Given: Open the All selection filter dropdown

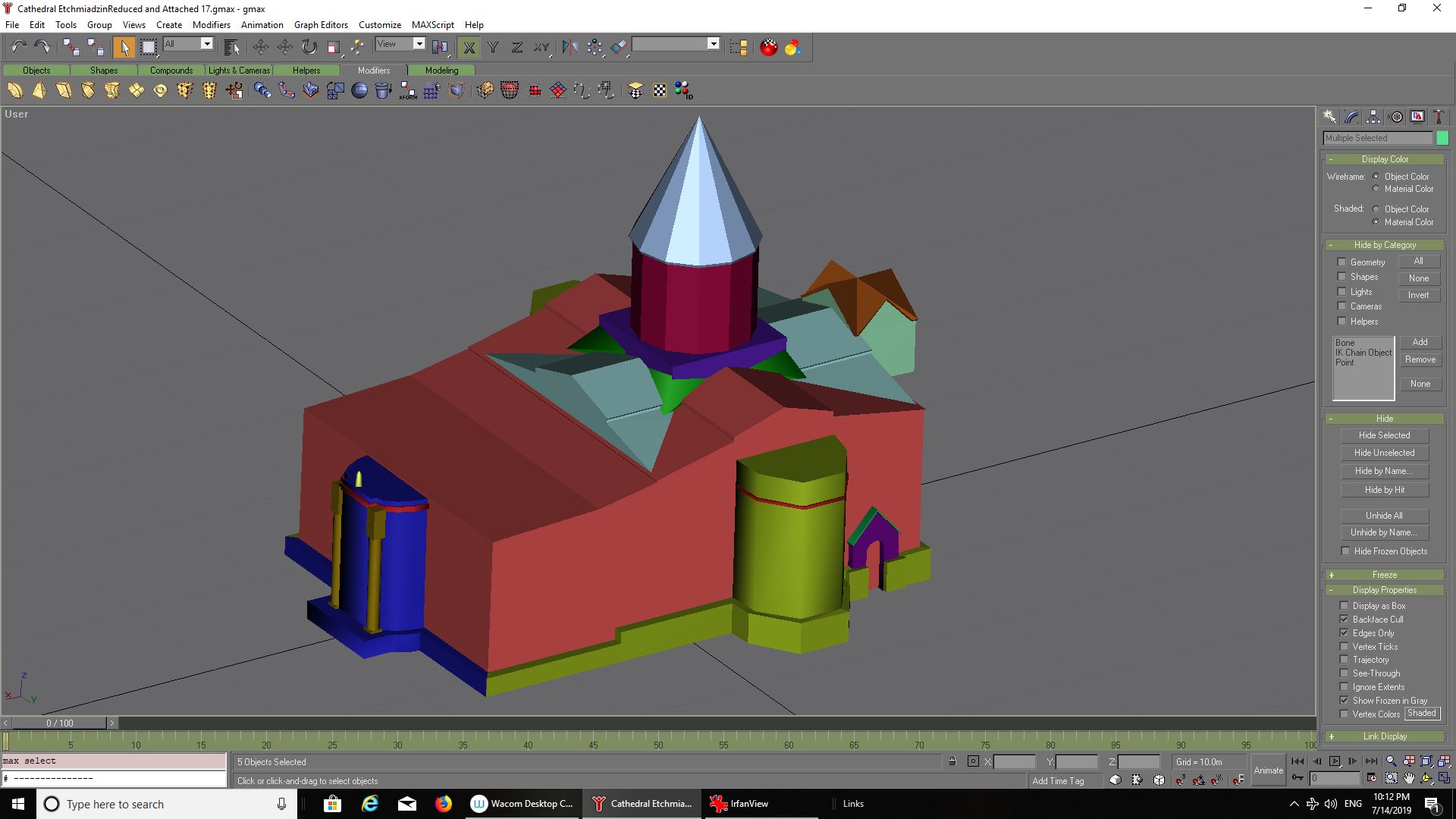Looking at the screenshot, I should point(206,44).
